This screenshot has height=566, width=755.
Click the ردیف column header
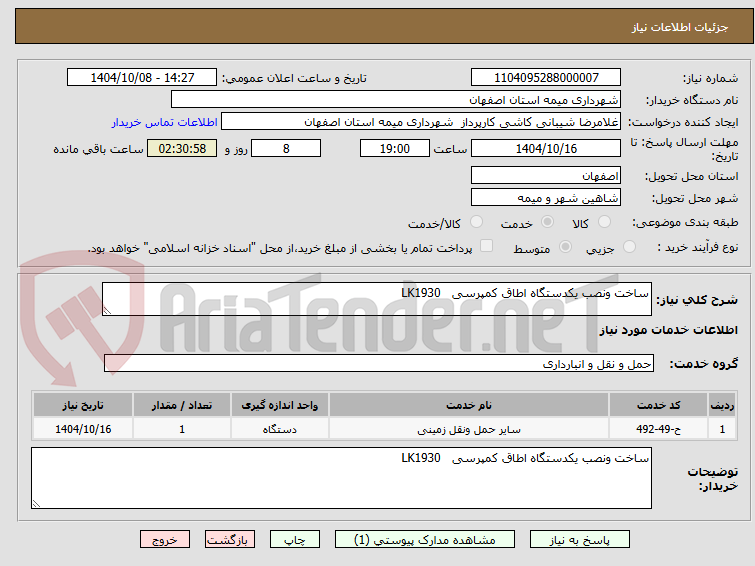click(x=722, y=405)
